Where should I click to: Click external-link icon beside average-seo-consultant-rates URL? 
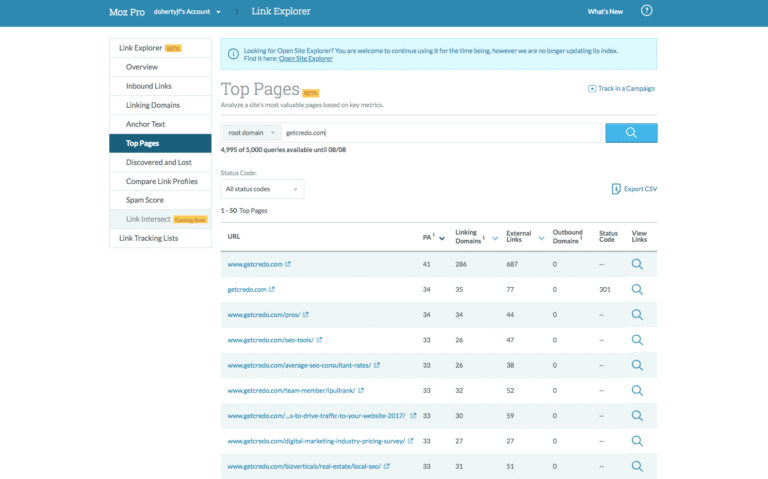(x=377, y=365)
